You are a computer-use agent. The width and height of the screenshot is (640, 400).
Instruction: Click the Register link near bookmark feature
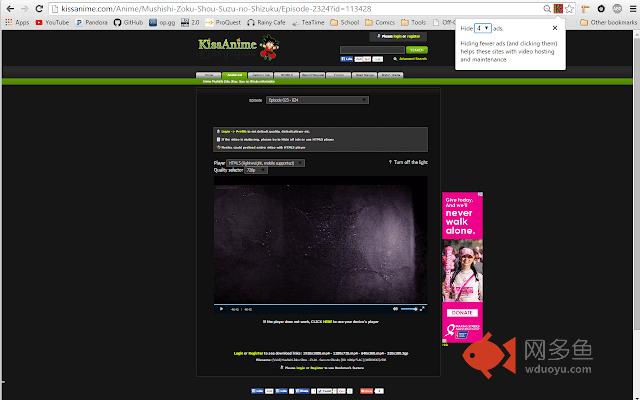click(317, 368)
